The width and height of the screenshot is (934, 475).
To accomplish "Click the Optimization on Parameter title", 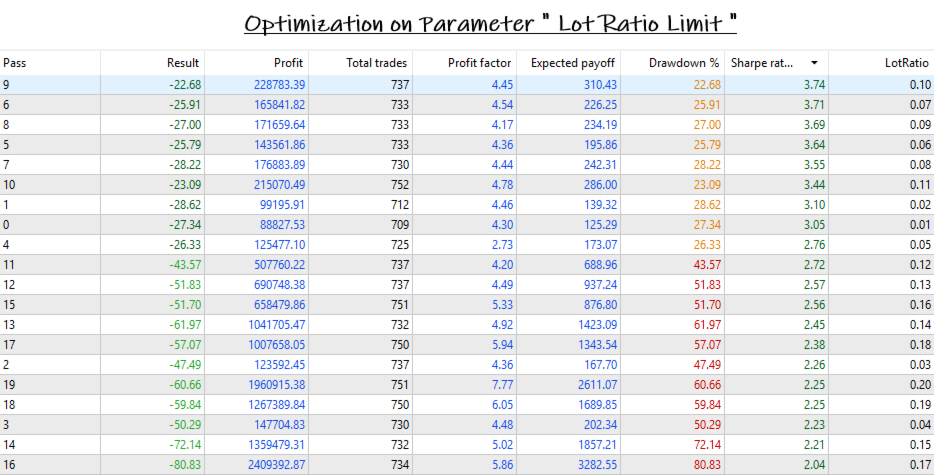I will click(x=490, y=23).
